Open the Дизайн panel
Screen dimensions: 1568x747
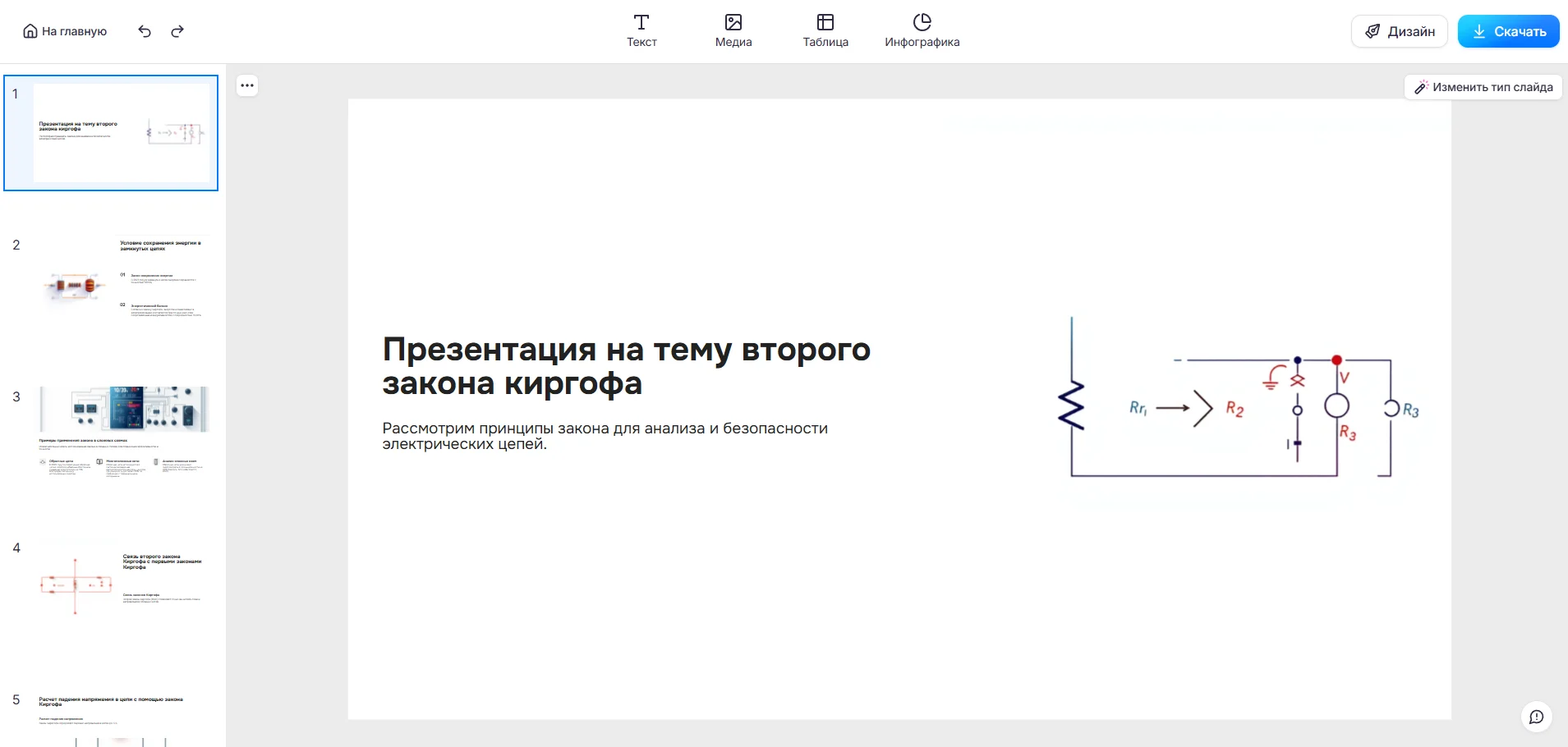tap(1400, 31)
